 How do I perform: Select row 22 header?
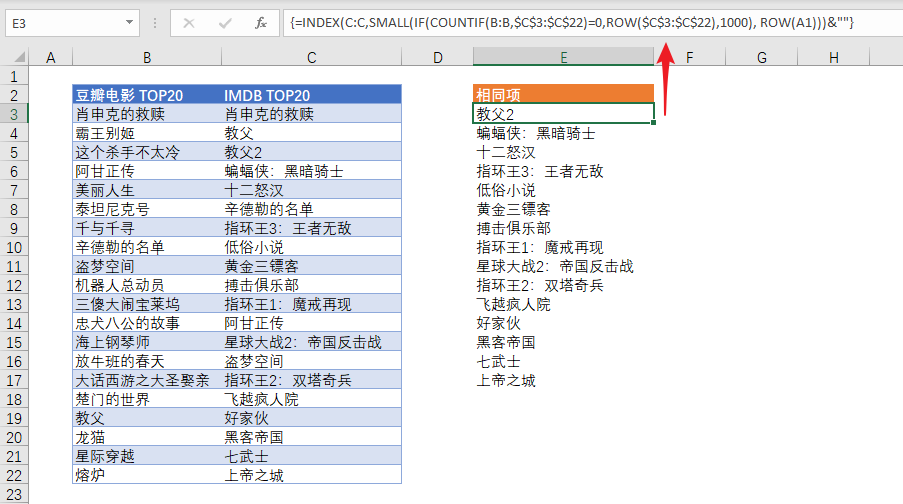tap(14, 475)
